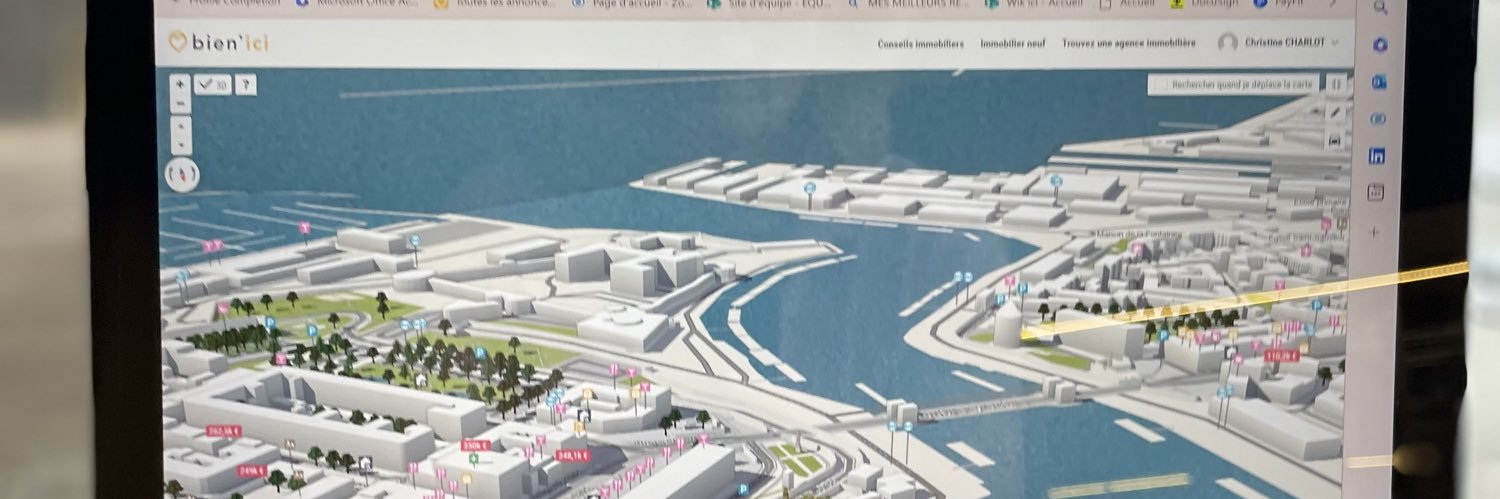Screen dimensions: 1500x499
Task: Click the map compass rotation control
Action: coord(181,174)
